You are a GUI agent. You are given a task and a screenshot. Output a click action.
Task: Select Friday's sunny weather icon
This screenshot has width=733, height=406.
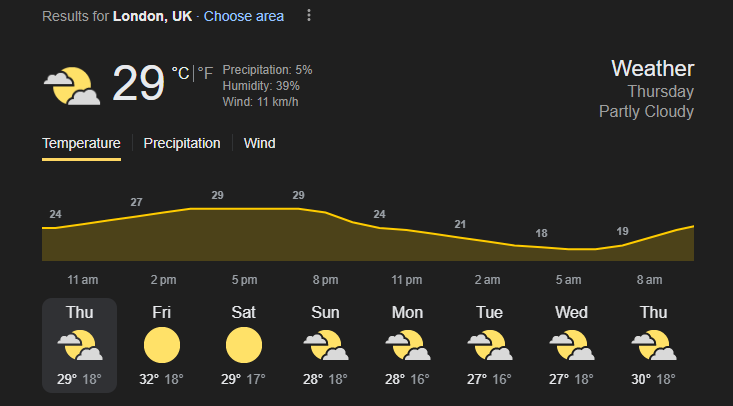[x=162, y=345]
